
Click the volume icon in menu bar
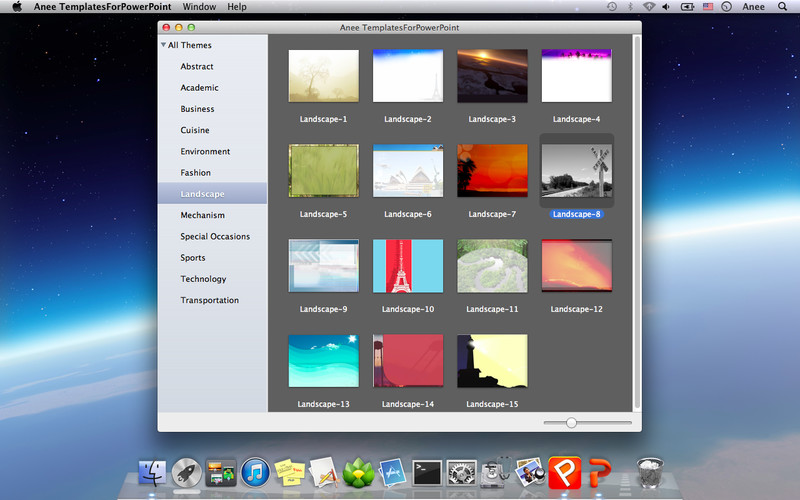click(x=666, y=7)
